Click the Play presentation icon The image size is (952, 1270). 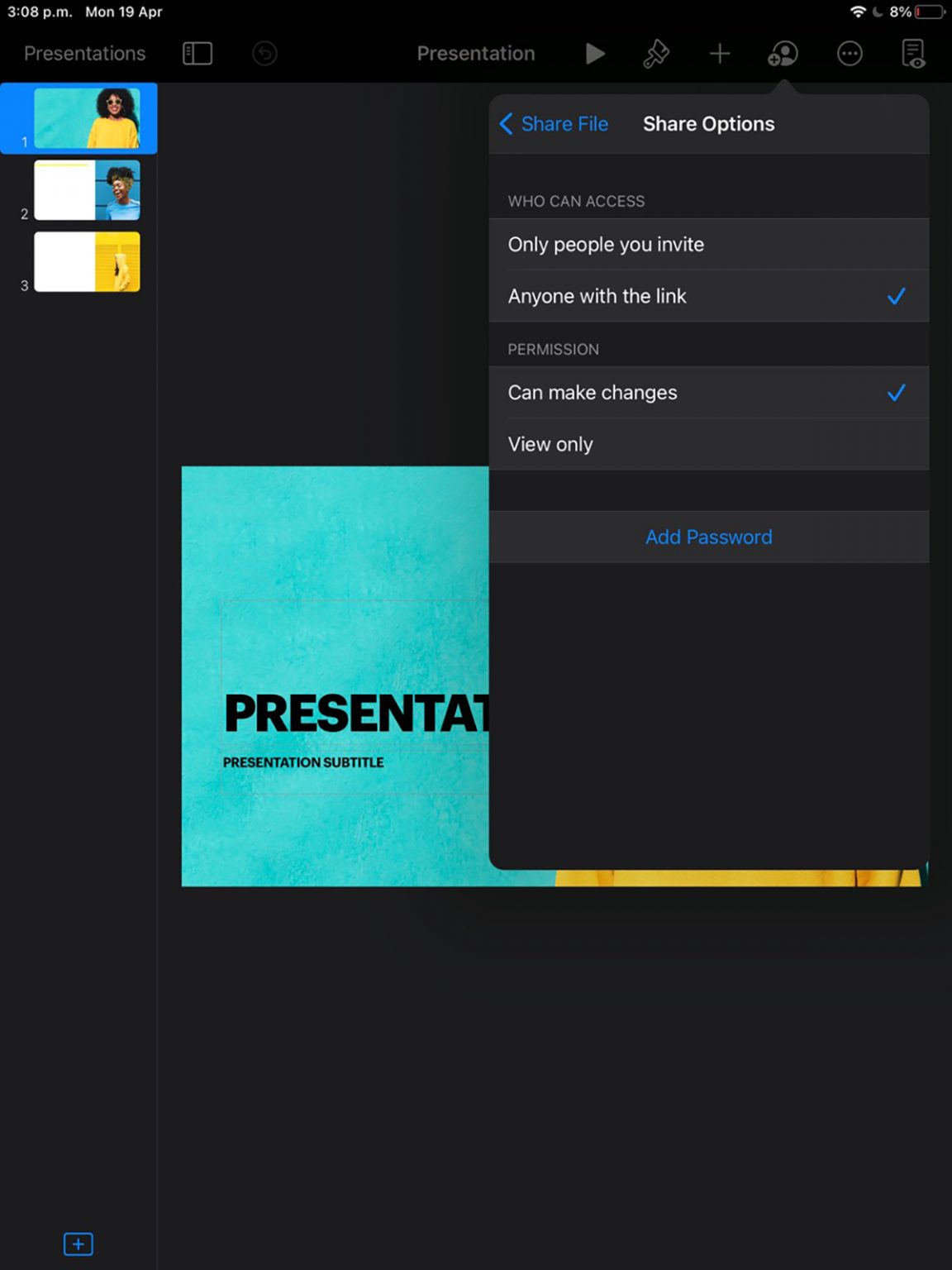tap(594, 54)
